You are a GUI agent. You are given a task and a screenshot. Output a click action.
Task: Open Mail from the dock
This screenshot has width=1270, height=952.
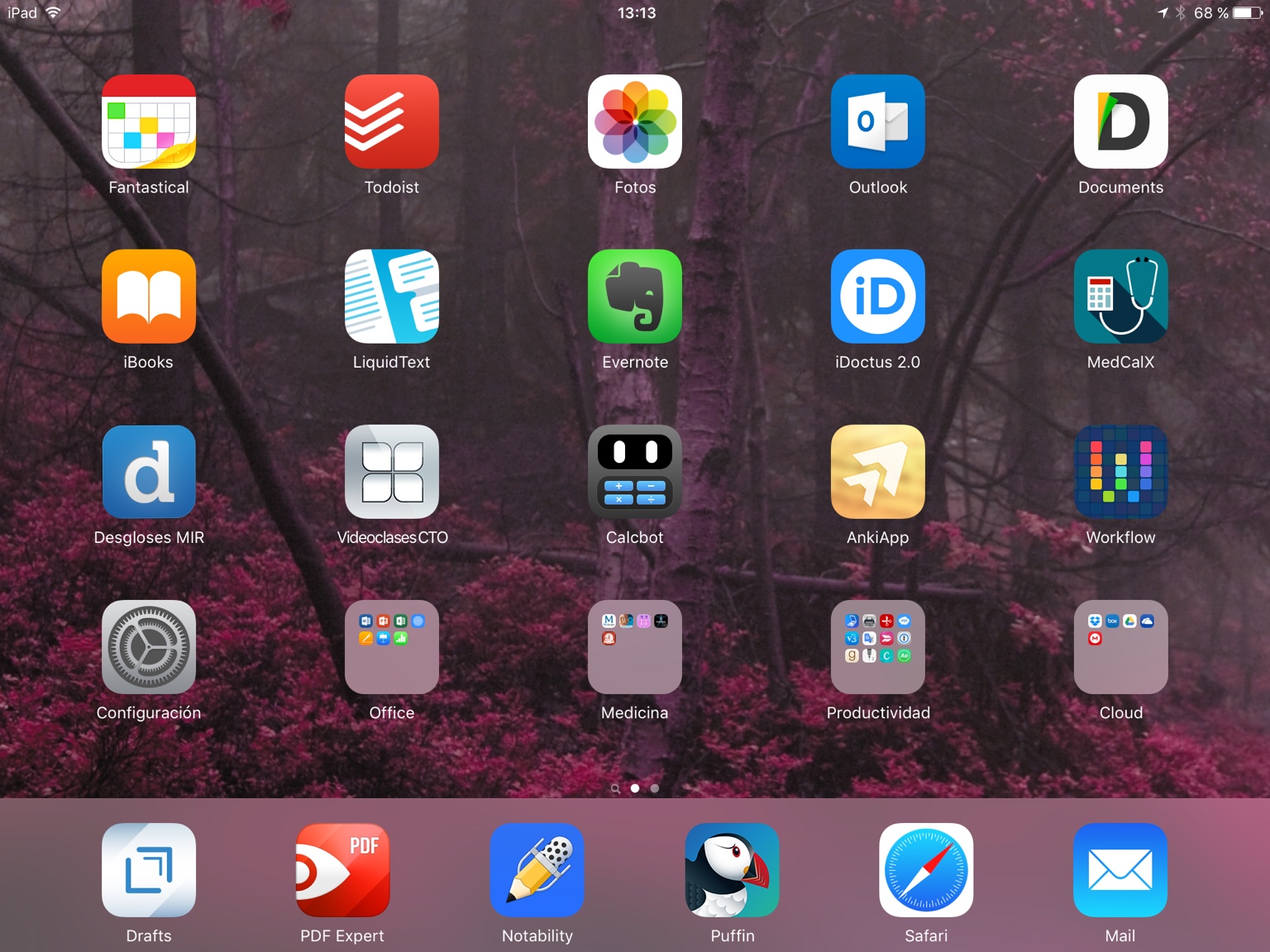pyautogui.click(x=1120, y=870)
